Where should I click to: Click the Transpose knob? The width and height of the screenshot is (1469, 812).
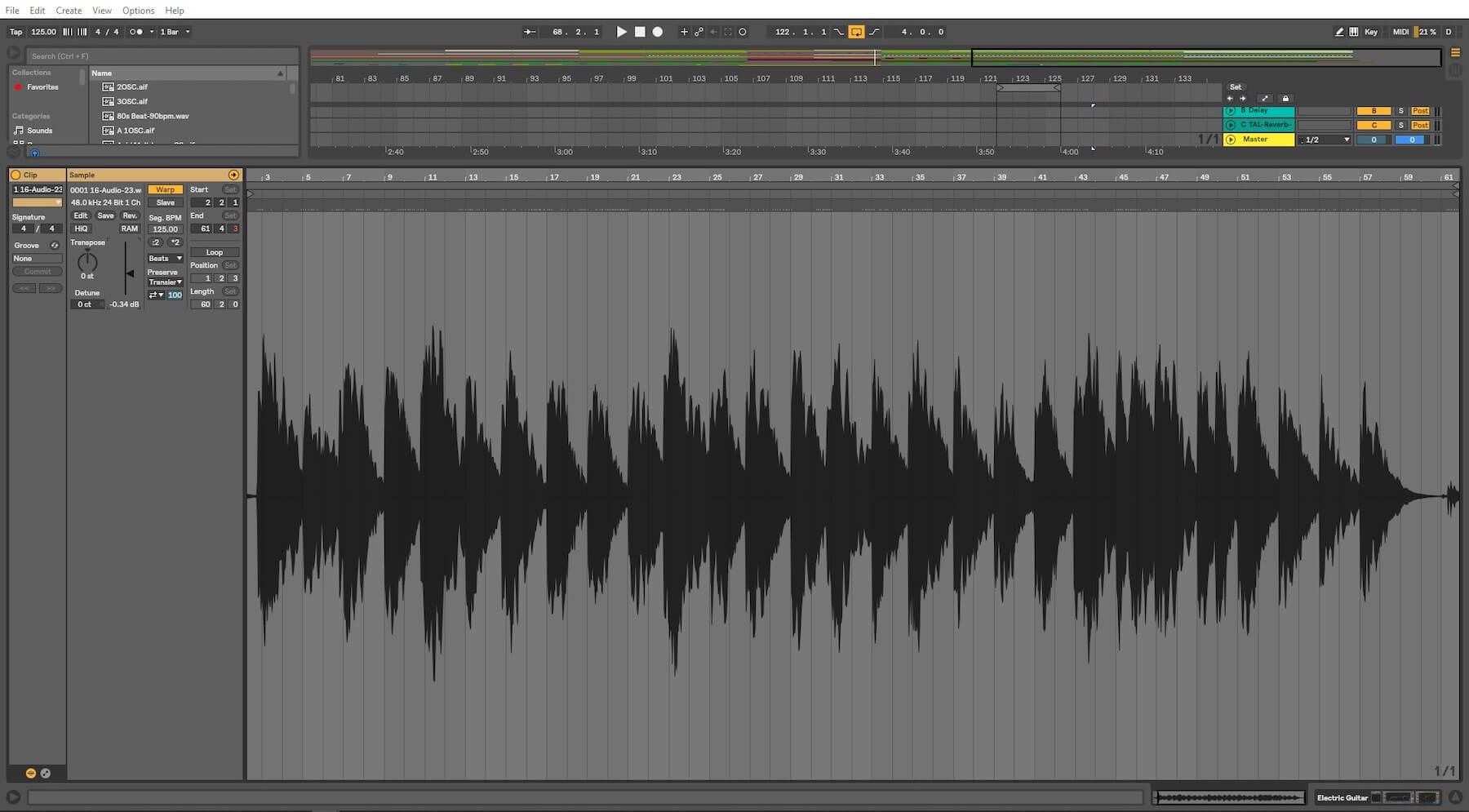[87, 262]
